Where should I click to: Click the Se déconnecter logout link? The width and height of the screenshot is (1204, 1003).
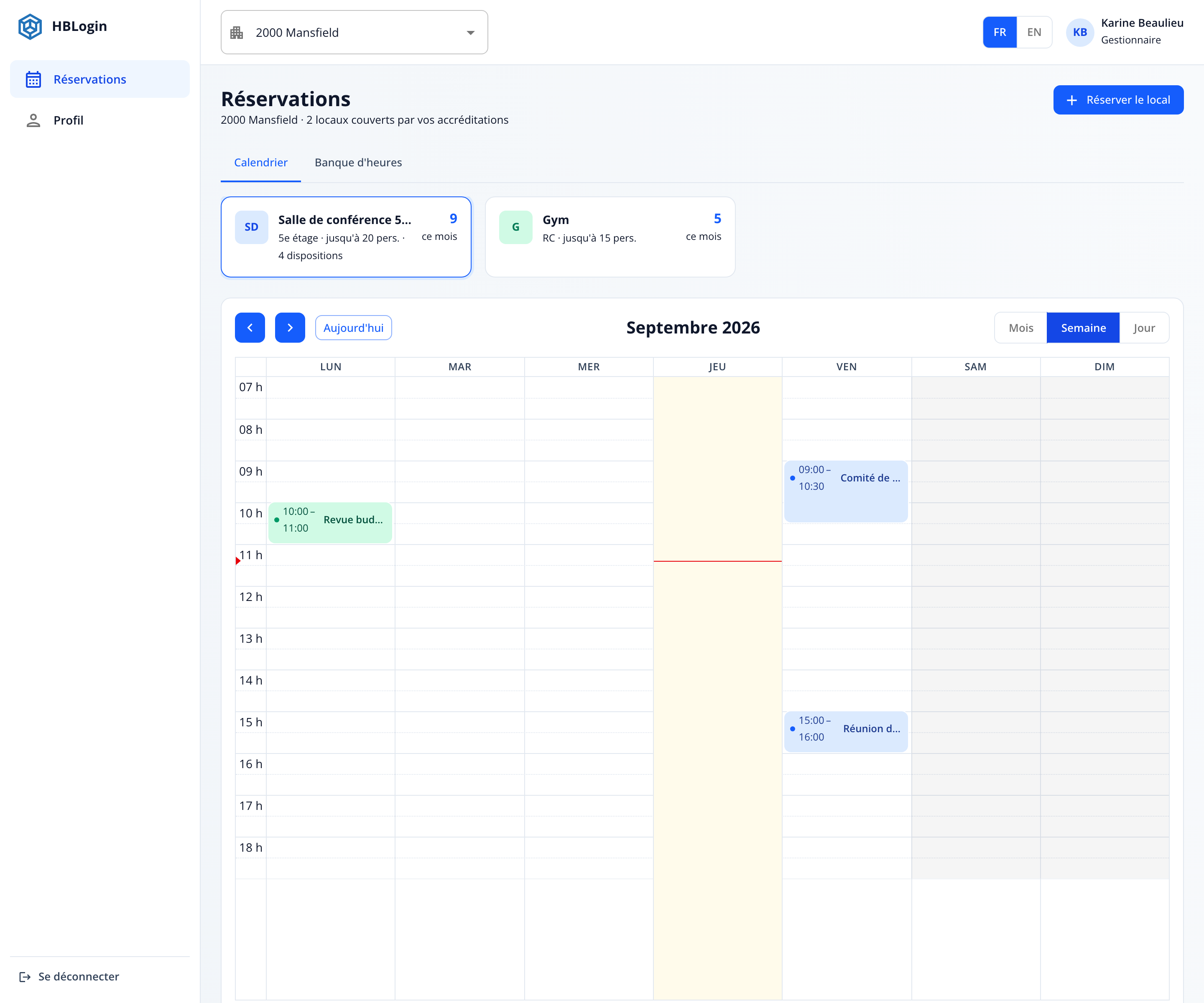pos(69,977)
